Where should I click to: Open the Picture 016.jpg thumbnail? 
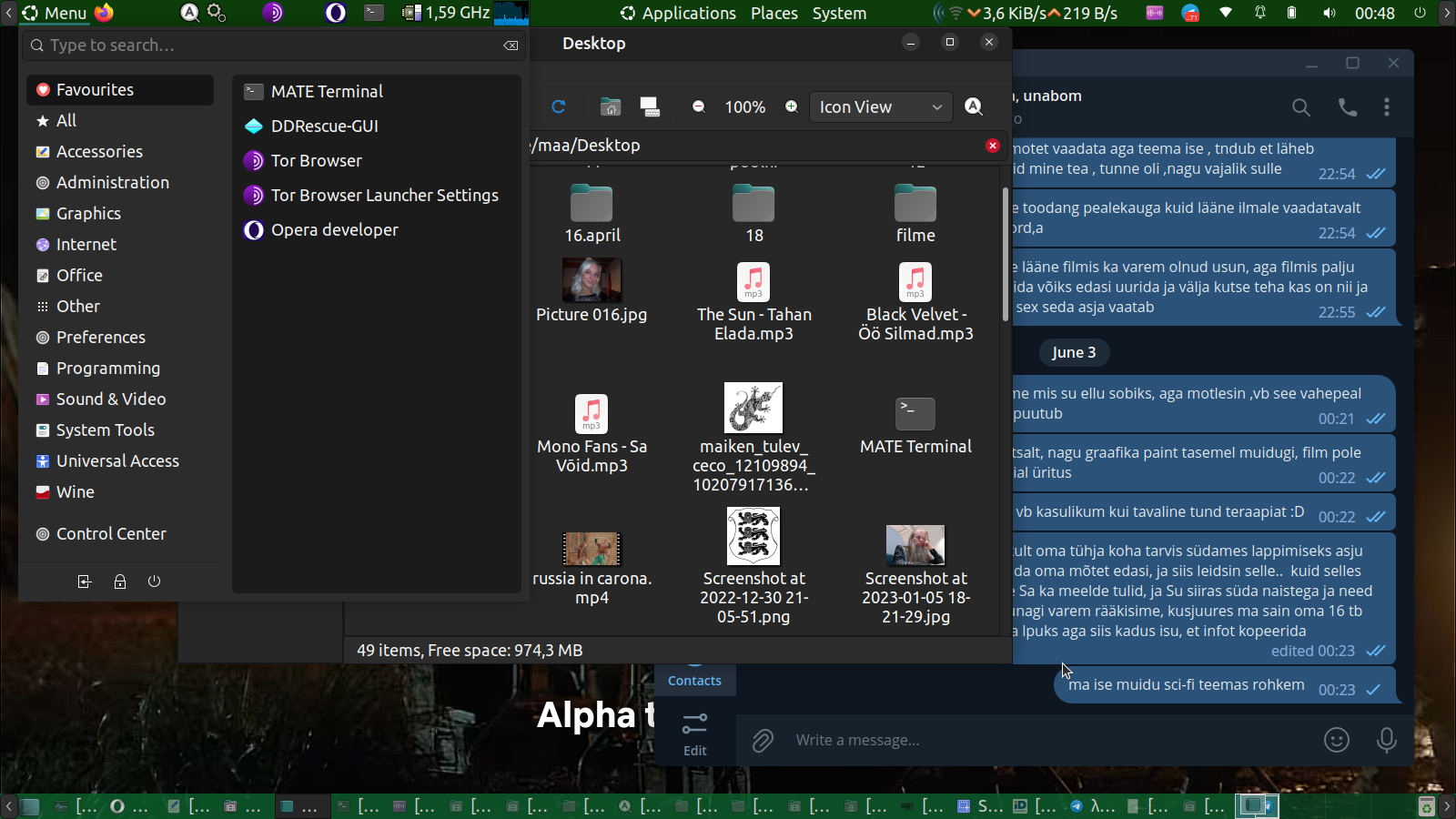click(x=591, y=280)
